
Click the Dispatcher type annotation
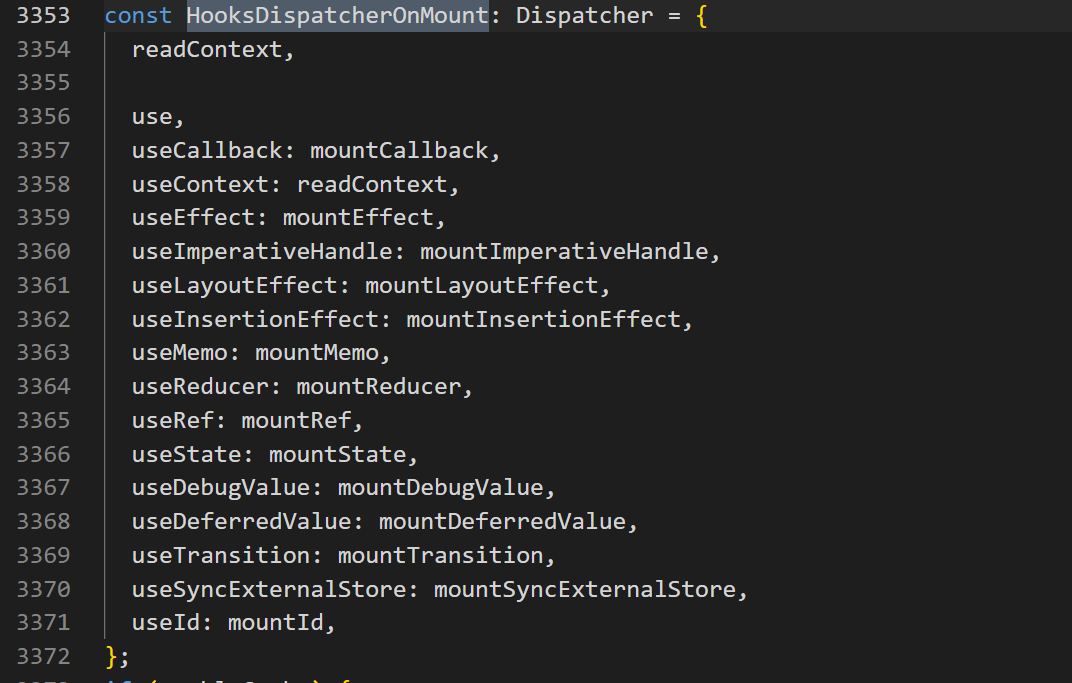[x=585, y=16]
